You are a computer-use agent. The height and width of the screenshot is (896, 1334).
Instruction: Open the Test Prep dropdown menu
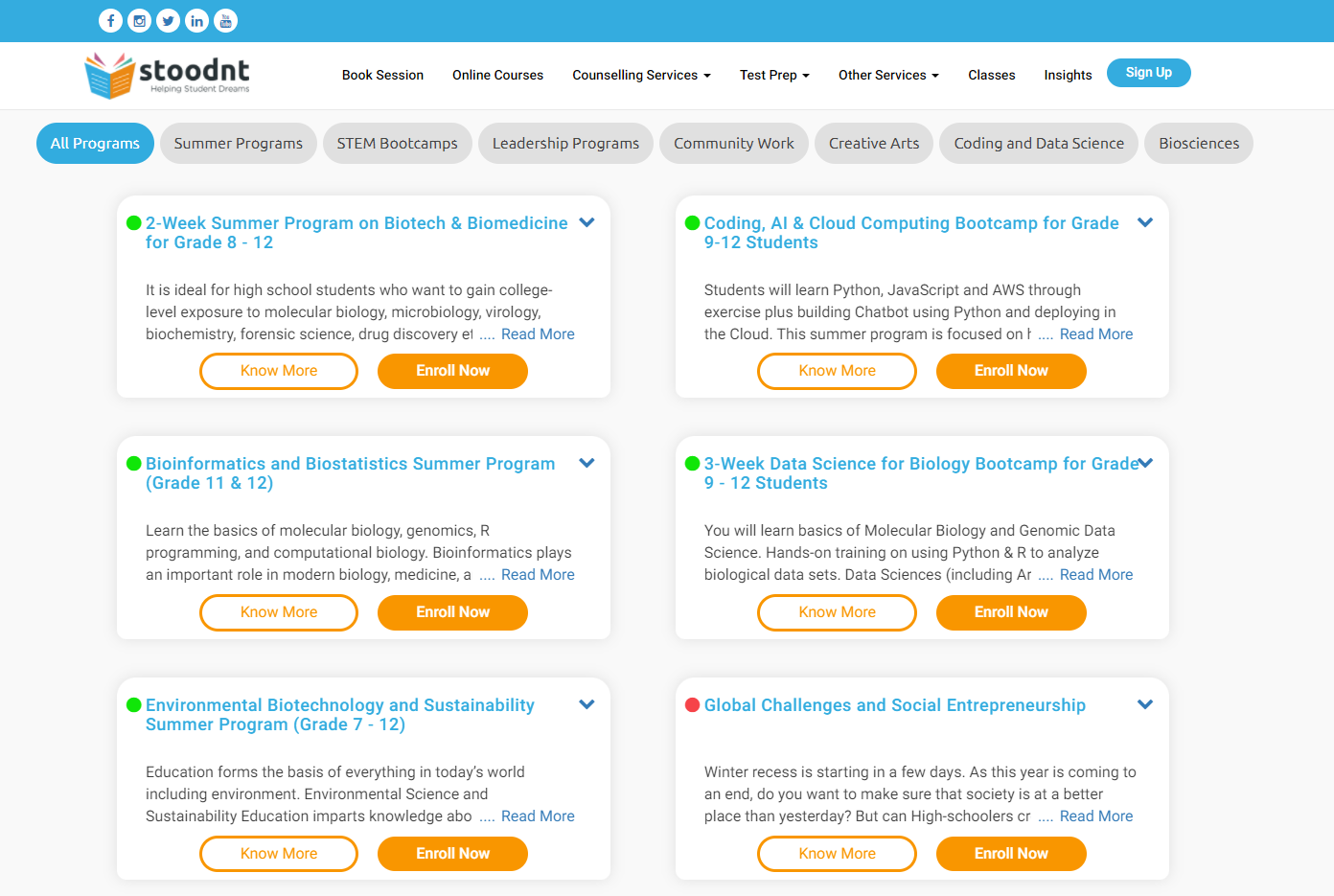[x=774, y=75]
